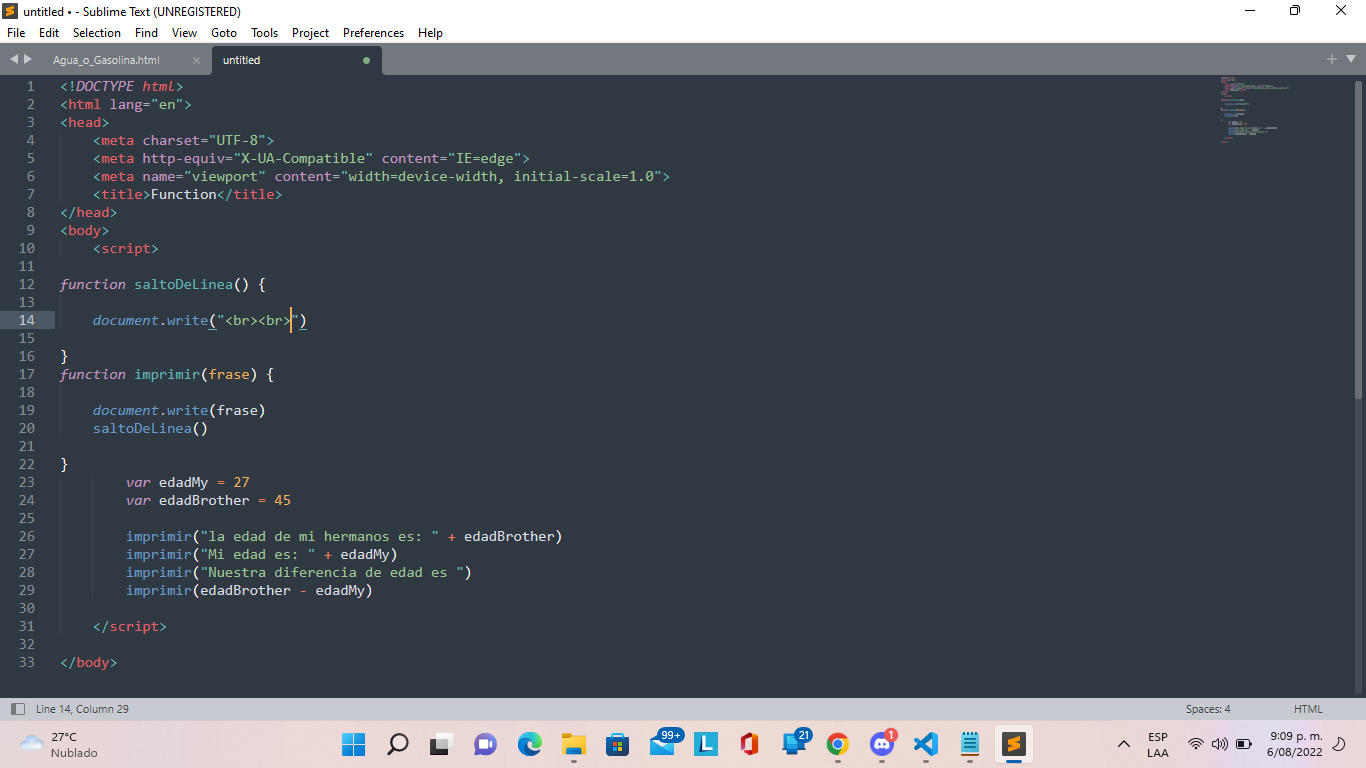
Task: Place cursor on the saltoDeLinea function name
Action: (183, 284)
